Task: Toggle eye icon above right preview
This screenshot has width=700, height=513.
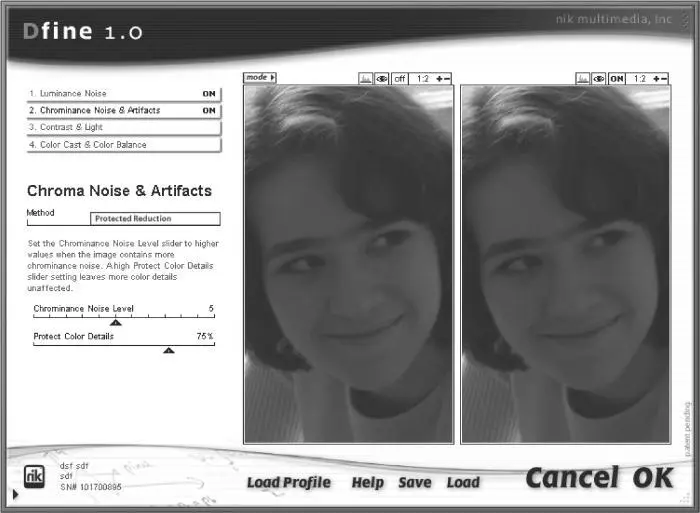Action: (x=598, y=78)
